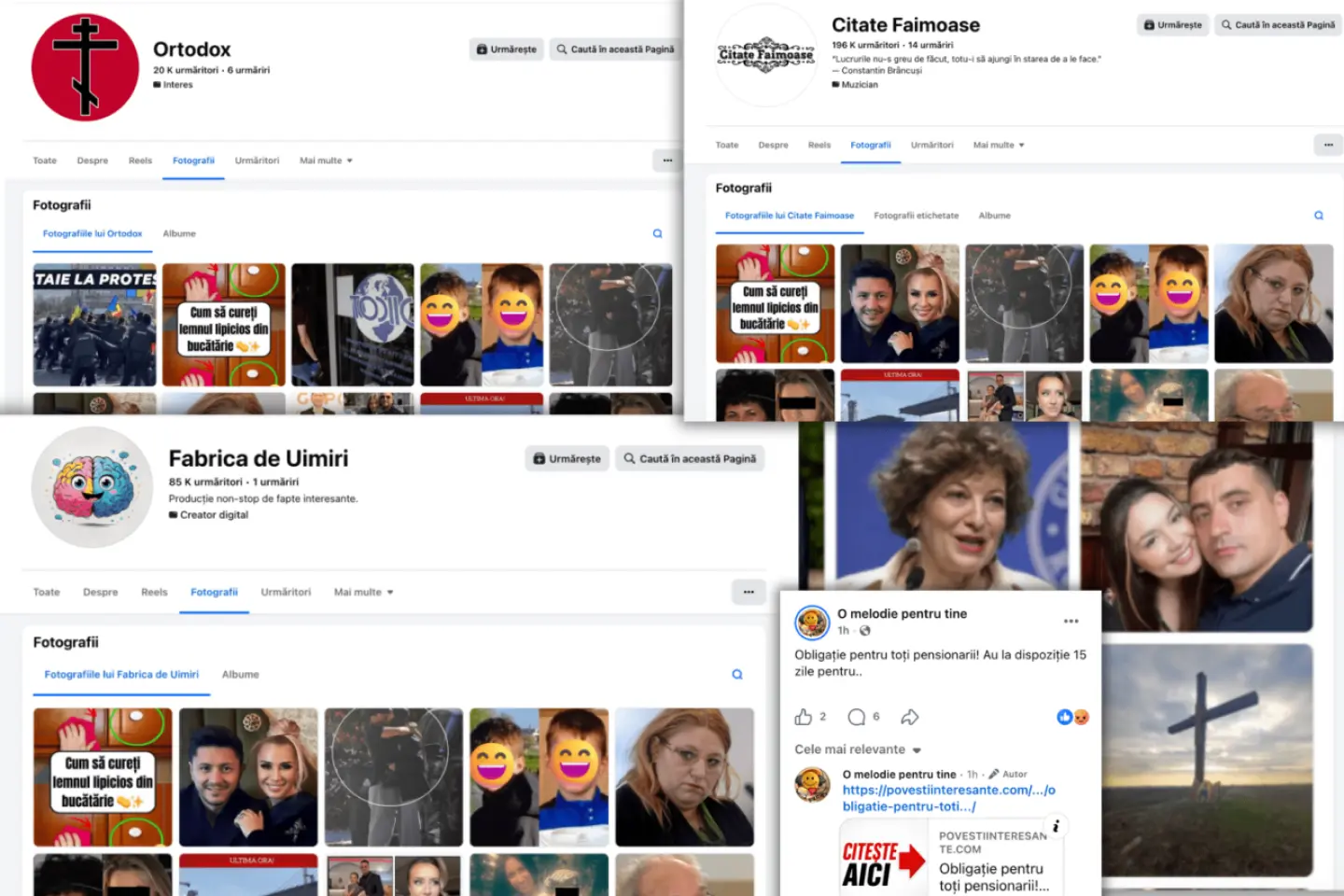Like the pensioners post with thumbs-up icon
Screen dimensions: 1344x896
tap(803, 717)
